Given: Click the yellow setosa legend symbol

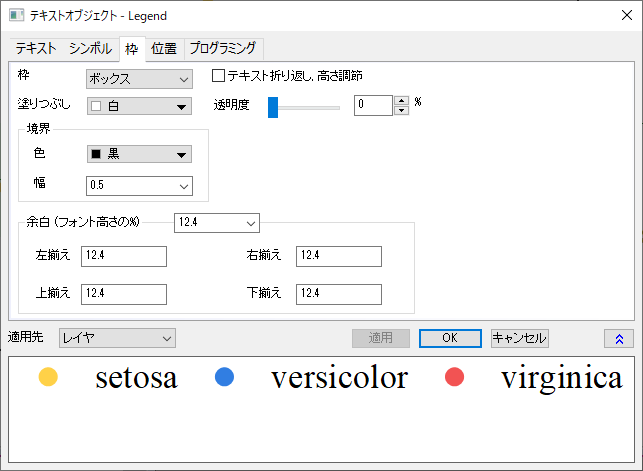Looking at the screenshot, I should tap(48, 377).
